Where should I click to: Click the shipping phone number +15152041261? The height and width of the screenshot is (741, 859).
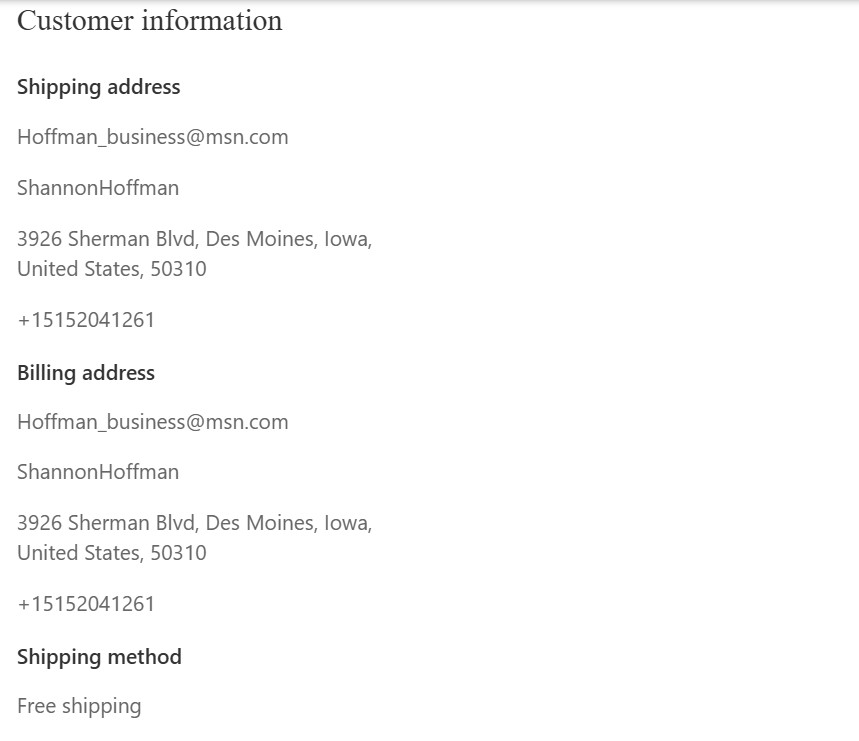(x=86, y=320)
